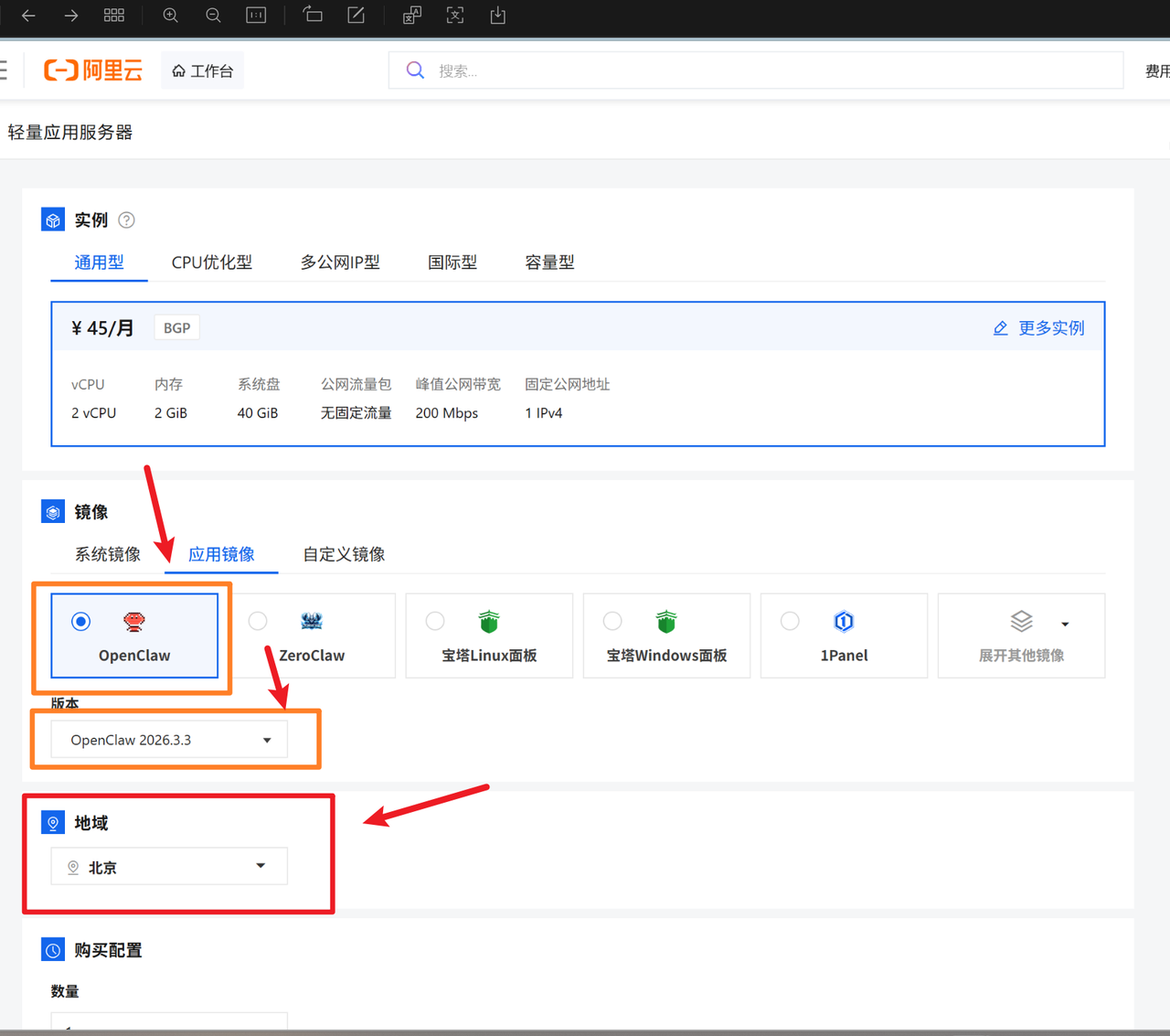This screenshot has width=1170, height=1036.
Task: Go to next image with forward arrow
Action: pyautogui.click(x=71, y=16)
